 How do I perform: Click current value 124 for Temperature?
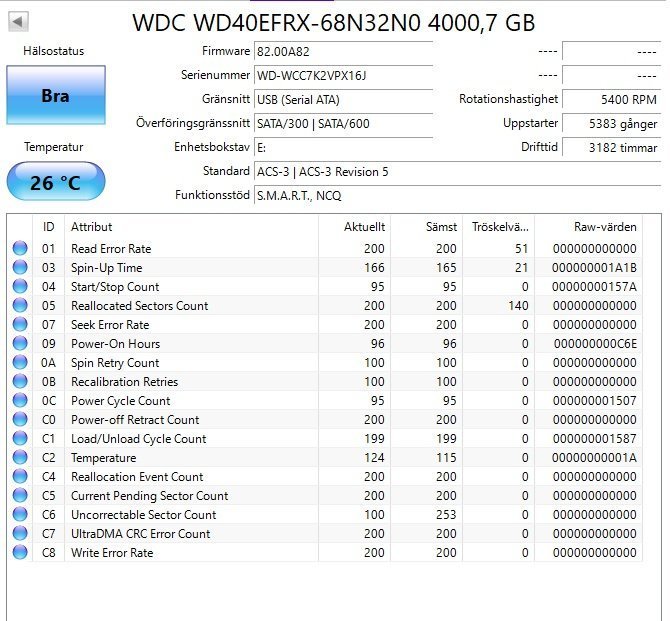[374, 457]
